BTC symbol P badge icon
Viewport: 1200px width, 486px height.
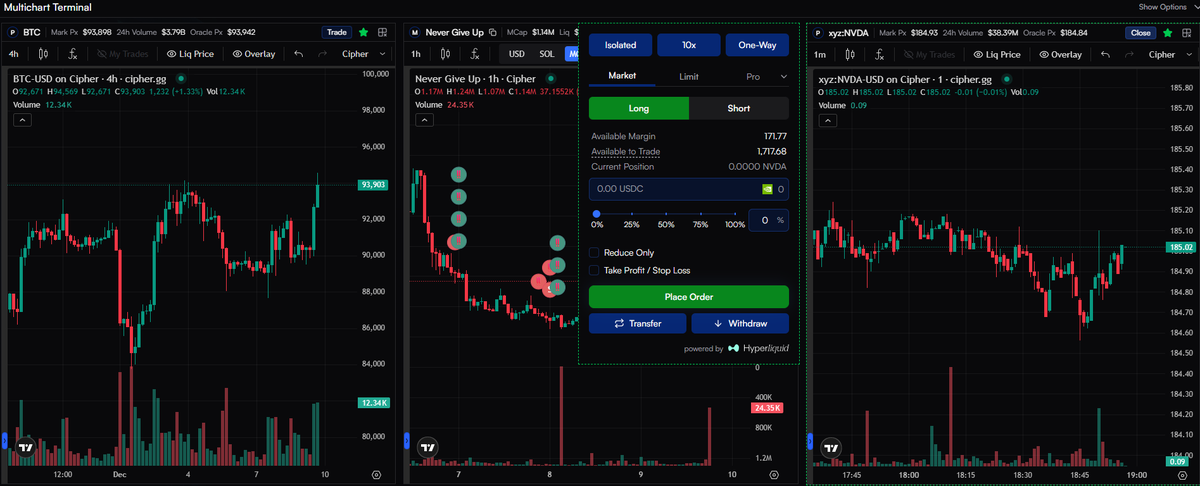[x=13, y=32]
